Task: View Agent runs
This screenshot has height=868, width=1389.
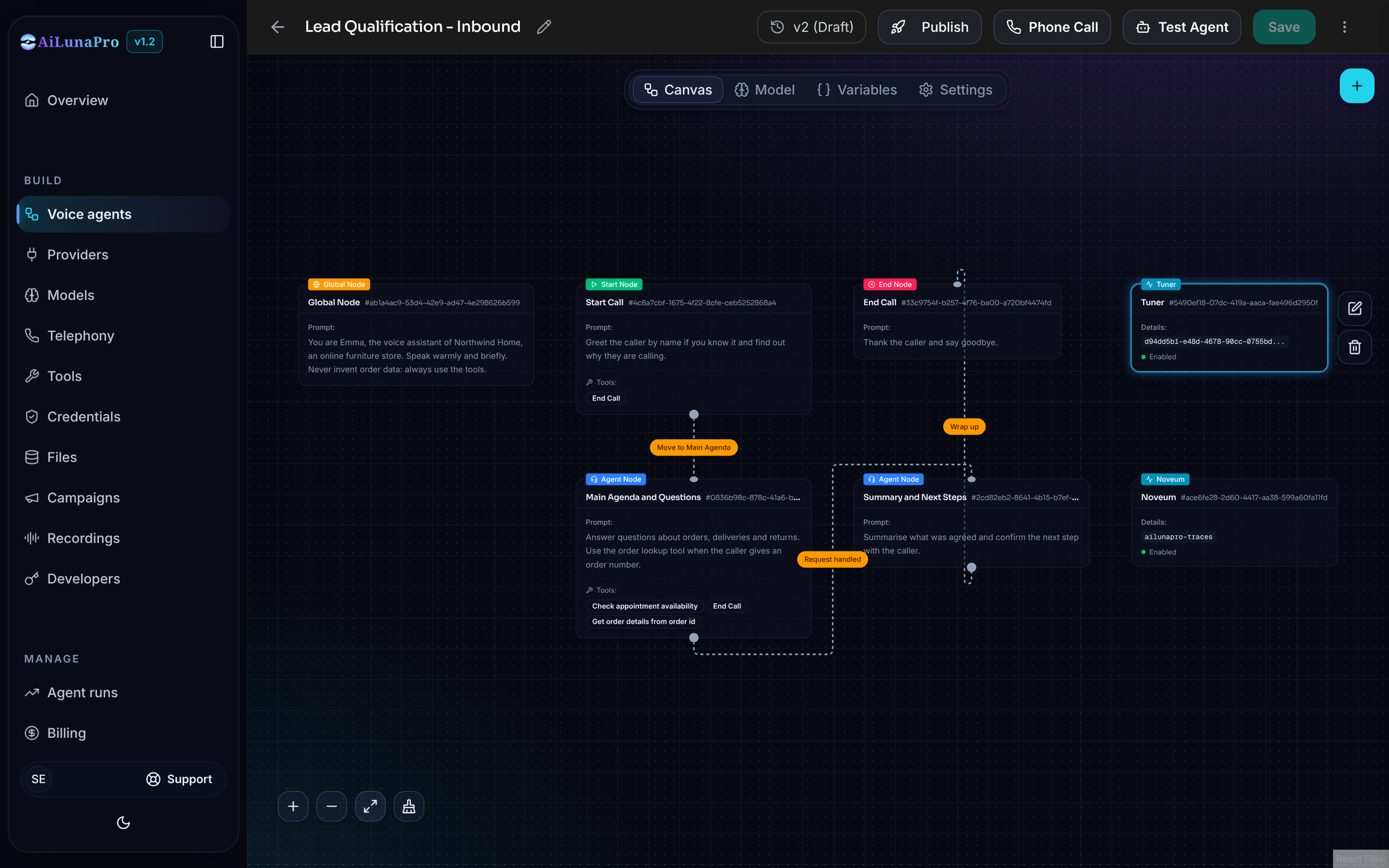Action: click(123, 693)
